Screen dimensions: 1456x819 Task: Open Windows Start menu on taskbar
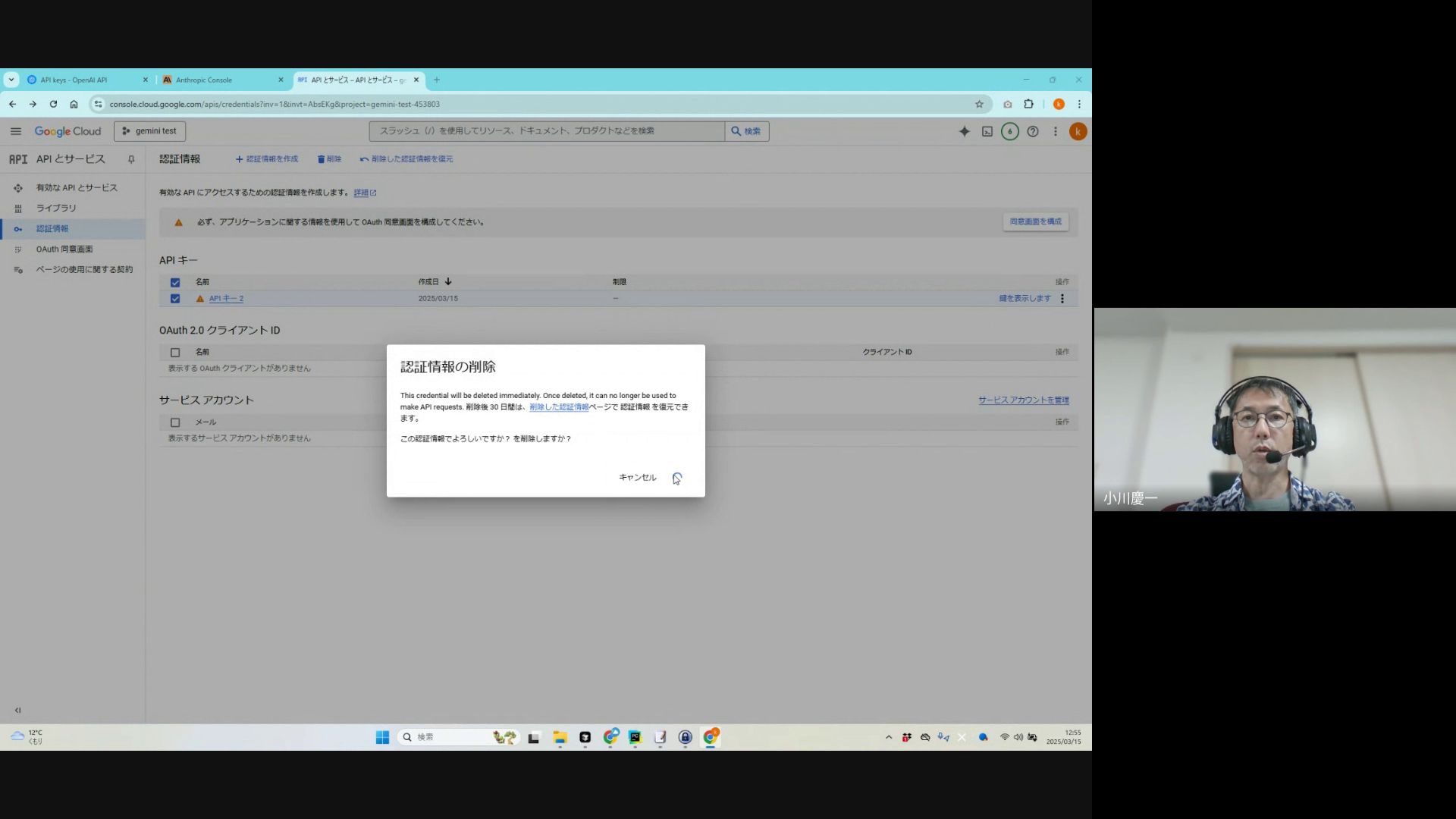click(x=382, y=737)
